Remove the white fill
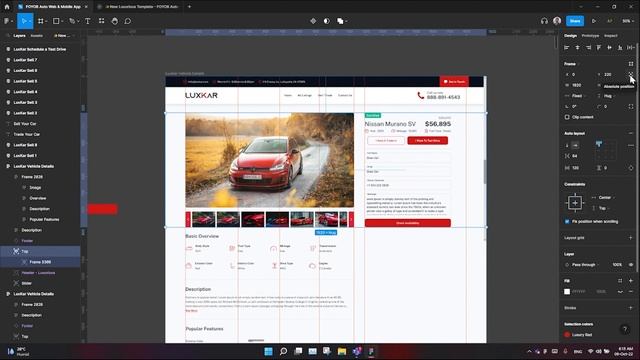This screenshot has height=360, width=640. [x=631, y=291]
